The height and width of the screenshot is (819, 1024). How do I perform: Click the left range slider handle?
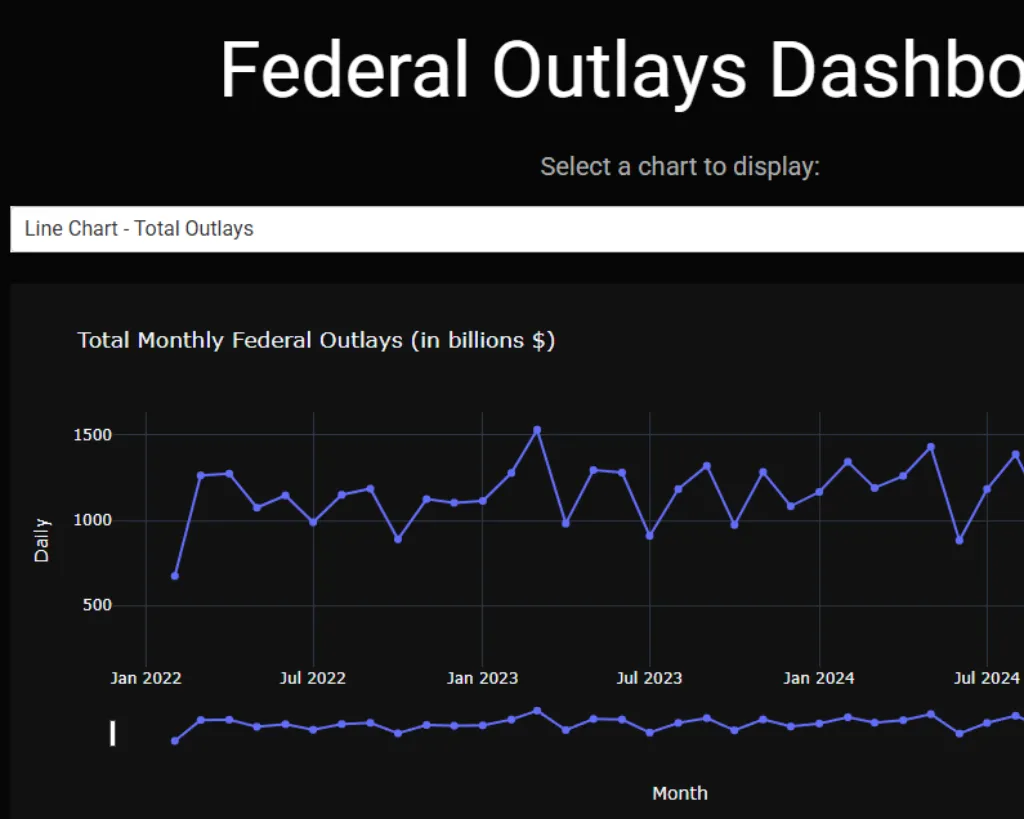click(112, 734)
